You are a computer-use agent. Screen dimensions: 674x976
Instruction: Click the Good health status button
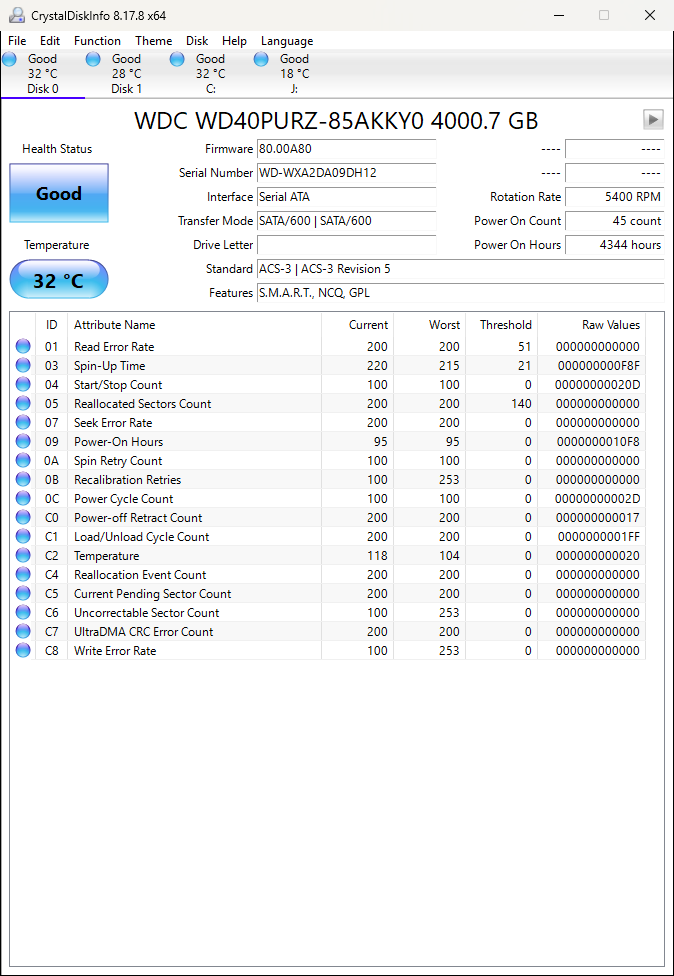click(x=59, y=193)
